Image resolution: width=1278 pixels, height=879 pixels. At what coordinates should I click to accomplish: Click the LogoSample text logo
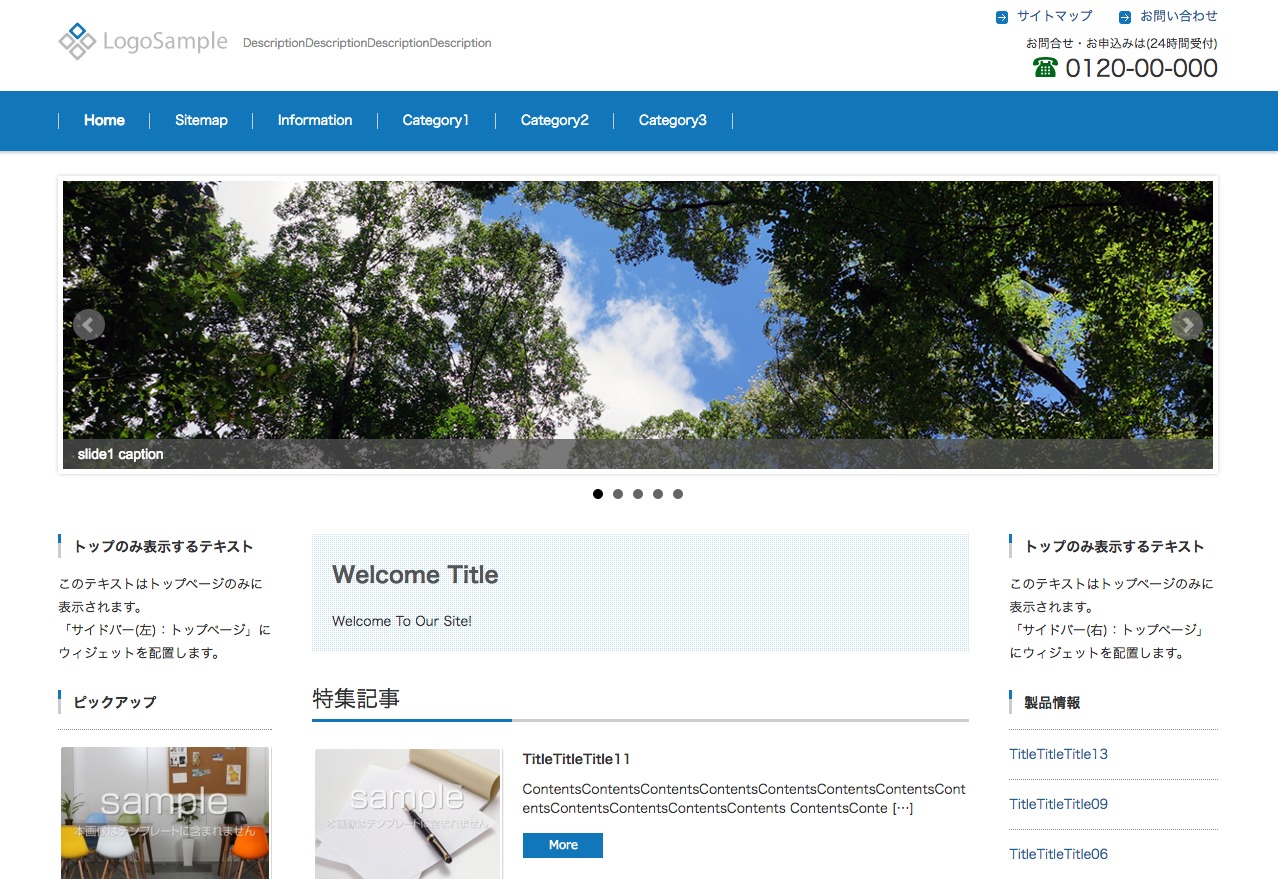165,42
